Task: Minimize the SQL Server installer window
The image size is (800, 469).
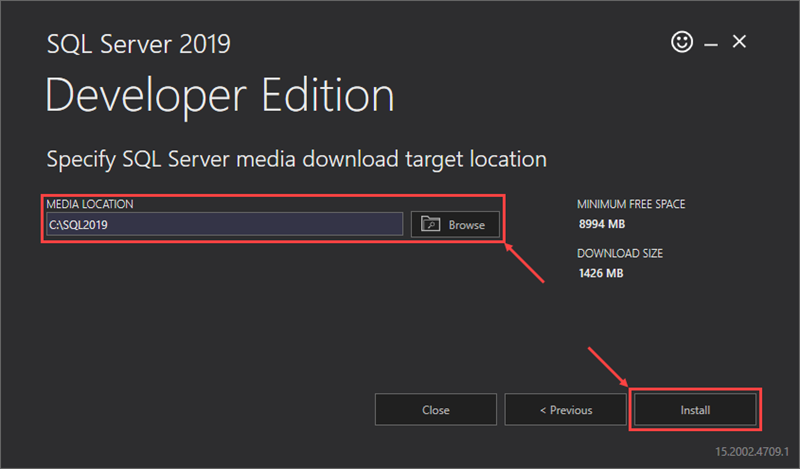Action: [711, 44]
